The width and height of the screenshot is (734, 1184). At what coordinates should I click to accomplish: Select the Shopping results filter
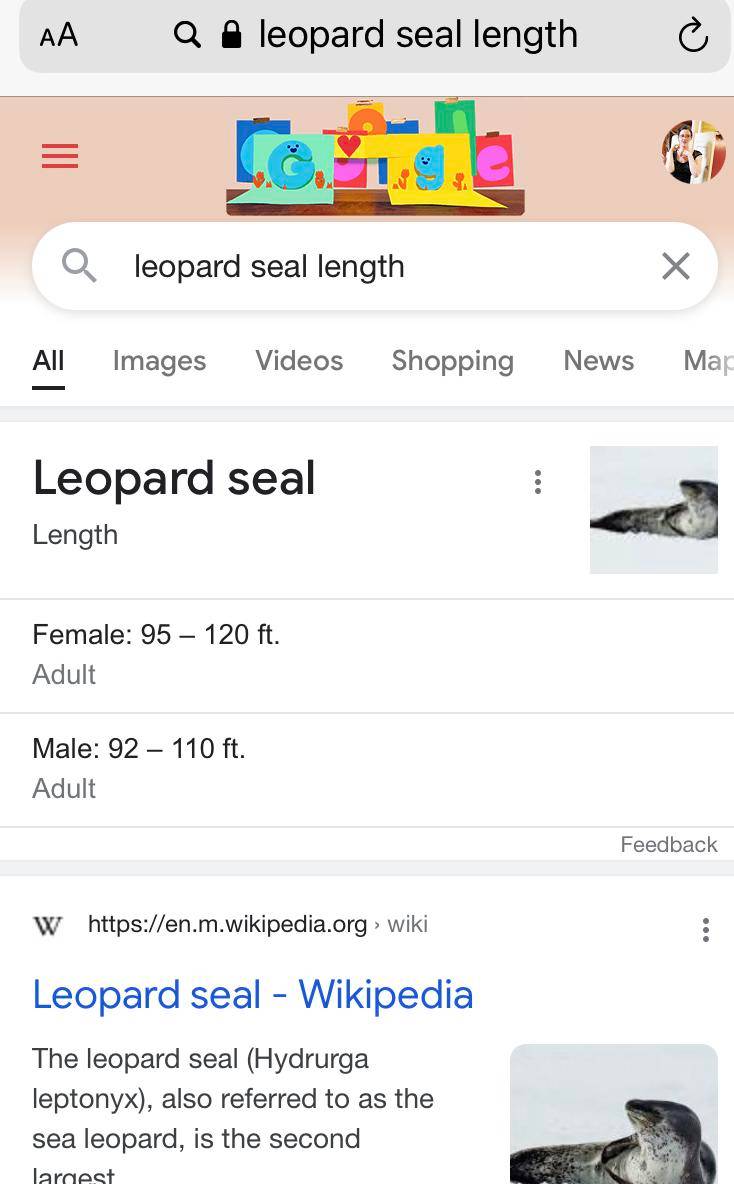pos(452,361)
